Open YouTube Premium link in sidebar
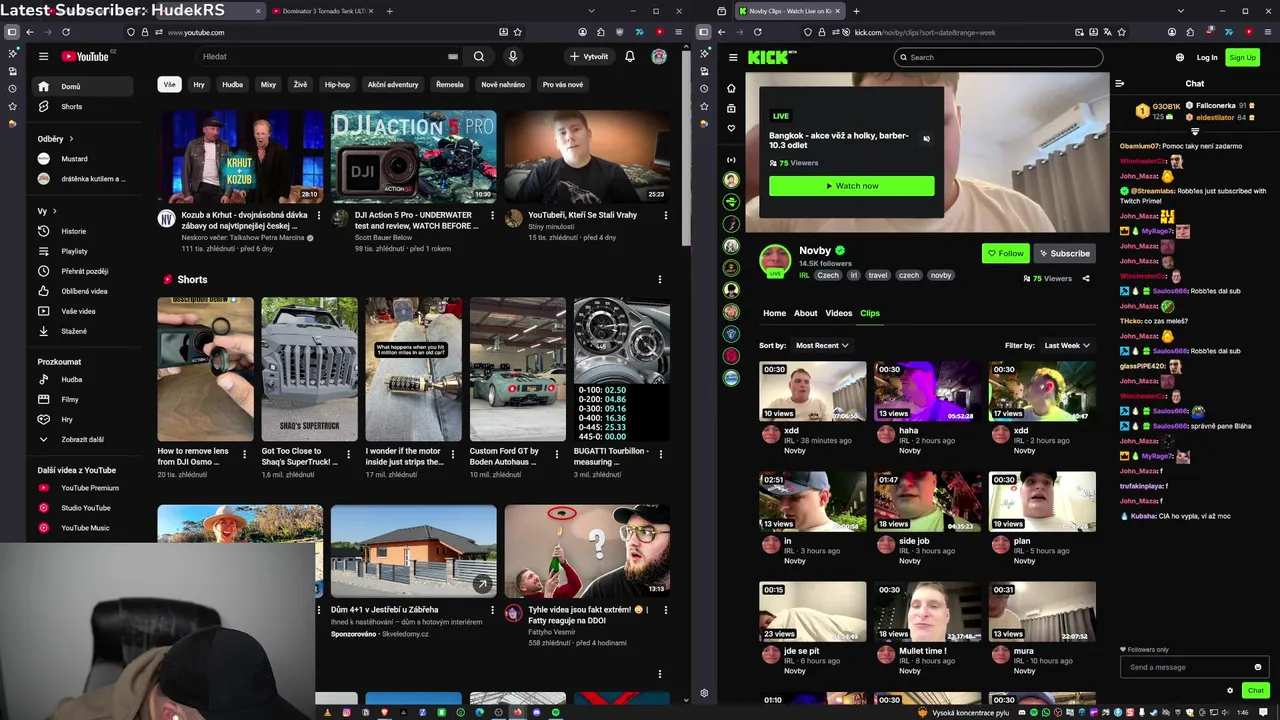The image size is (1280, 720). pos(84,488)
